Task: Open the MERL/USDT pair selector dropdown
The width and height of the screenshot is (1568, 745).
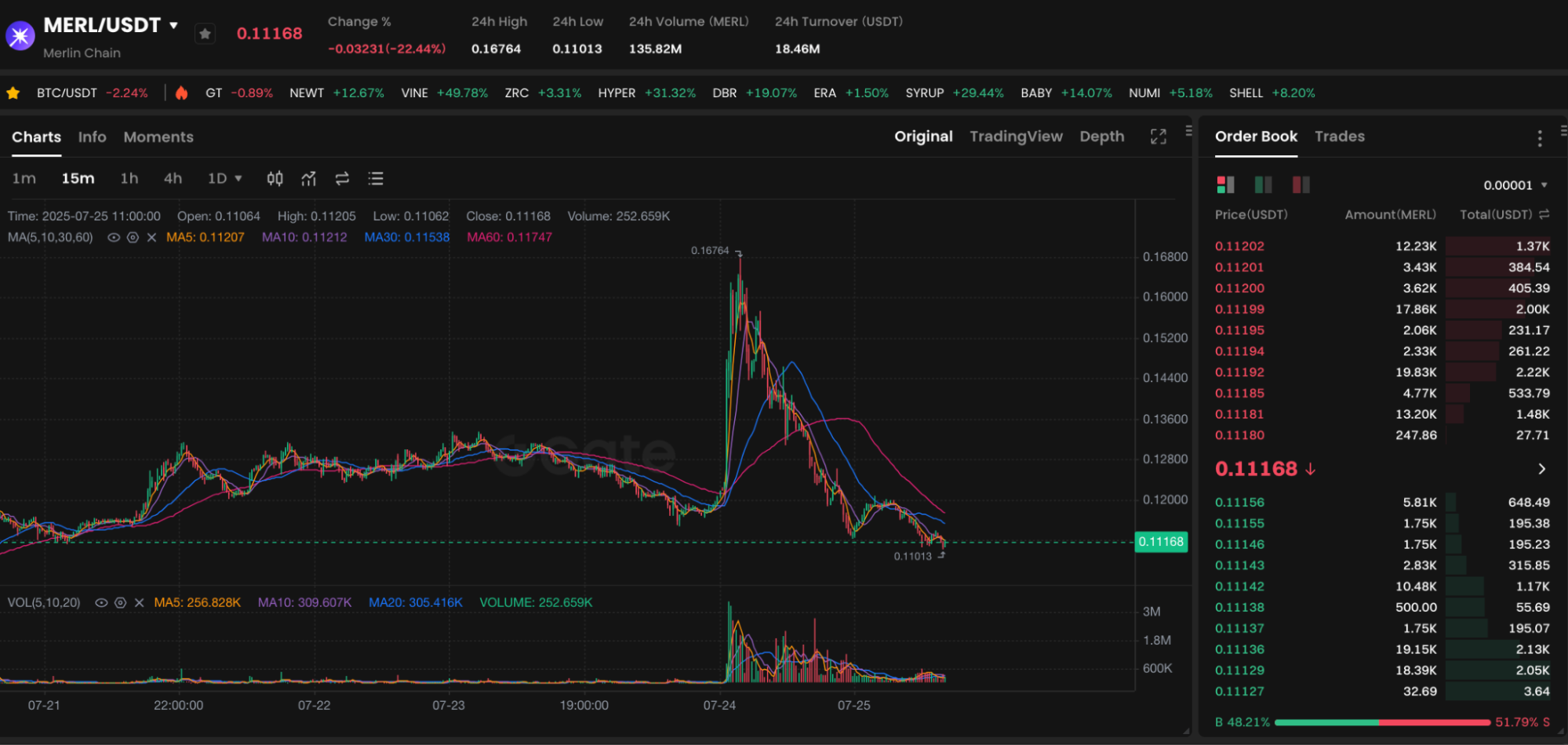Action: [173, 25]
